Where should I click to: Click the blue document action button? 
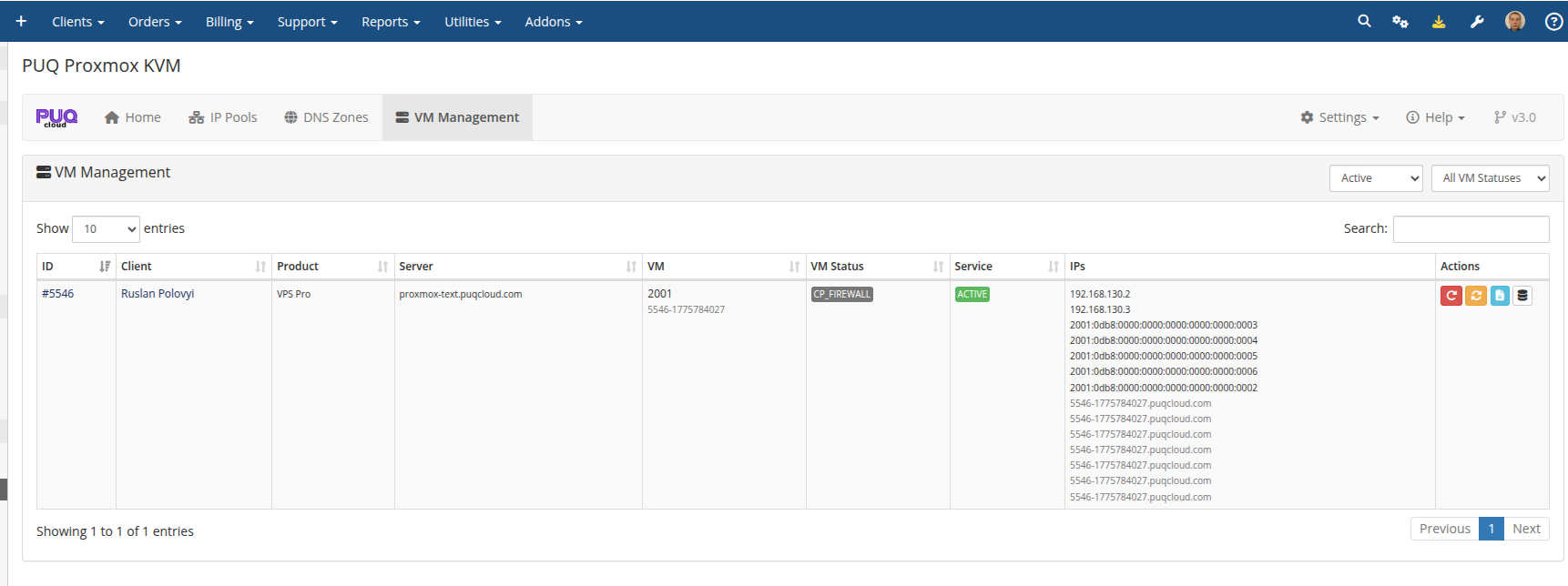(x=1500, y=295)
